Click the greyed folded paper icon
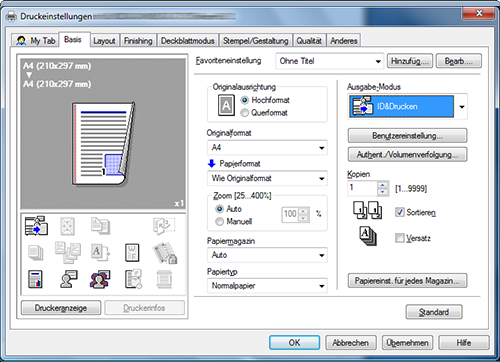The image size is (500, 362). [164, 226]
